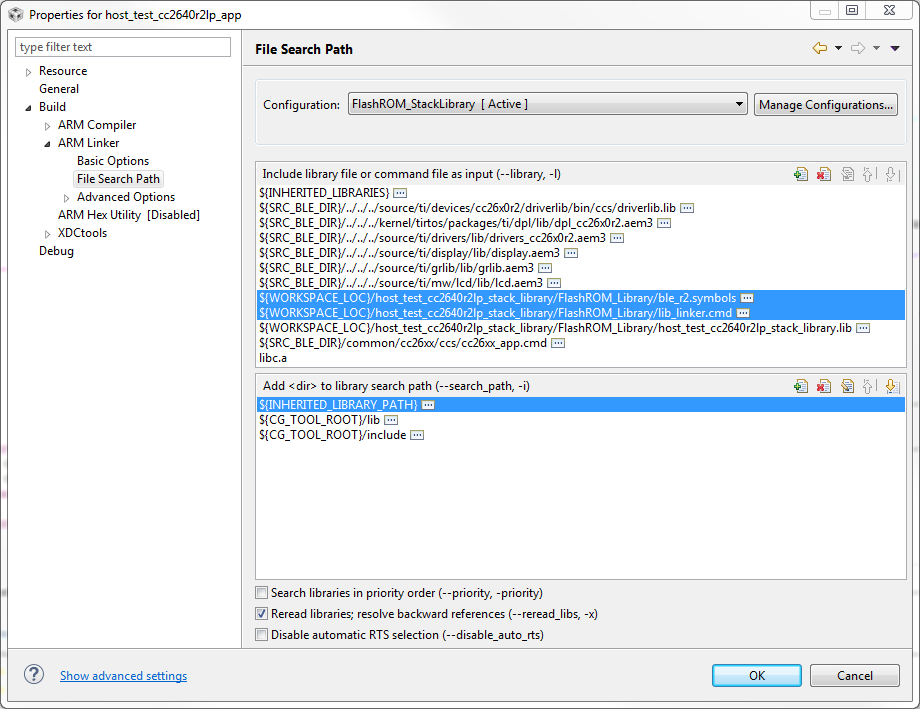The image size is (920, 709).
Task: Move library file entry up icon
Action: click(868, 174)
